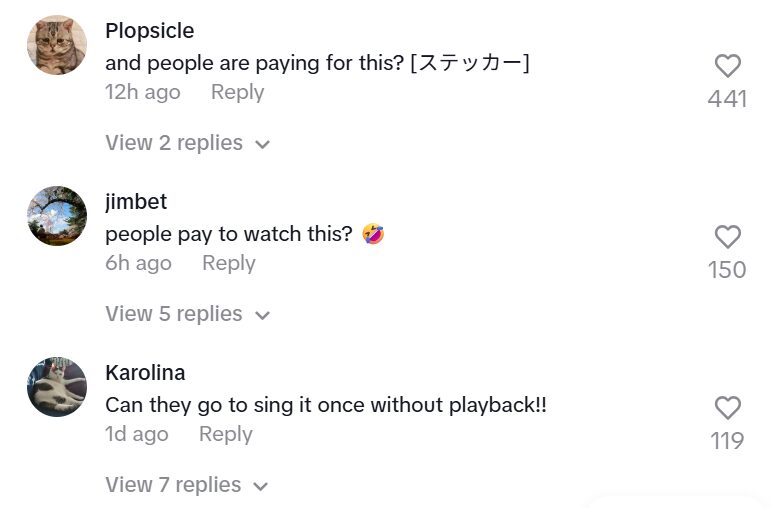
Task: Reply to Karolina's playback comment
Action: coord(225,434)
